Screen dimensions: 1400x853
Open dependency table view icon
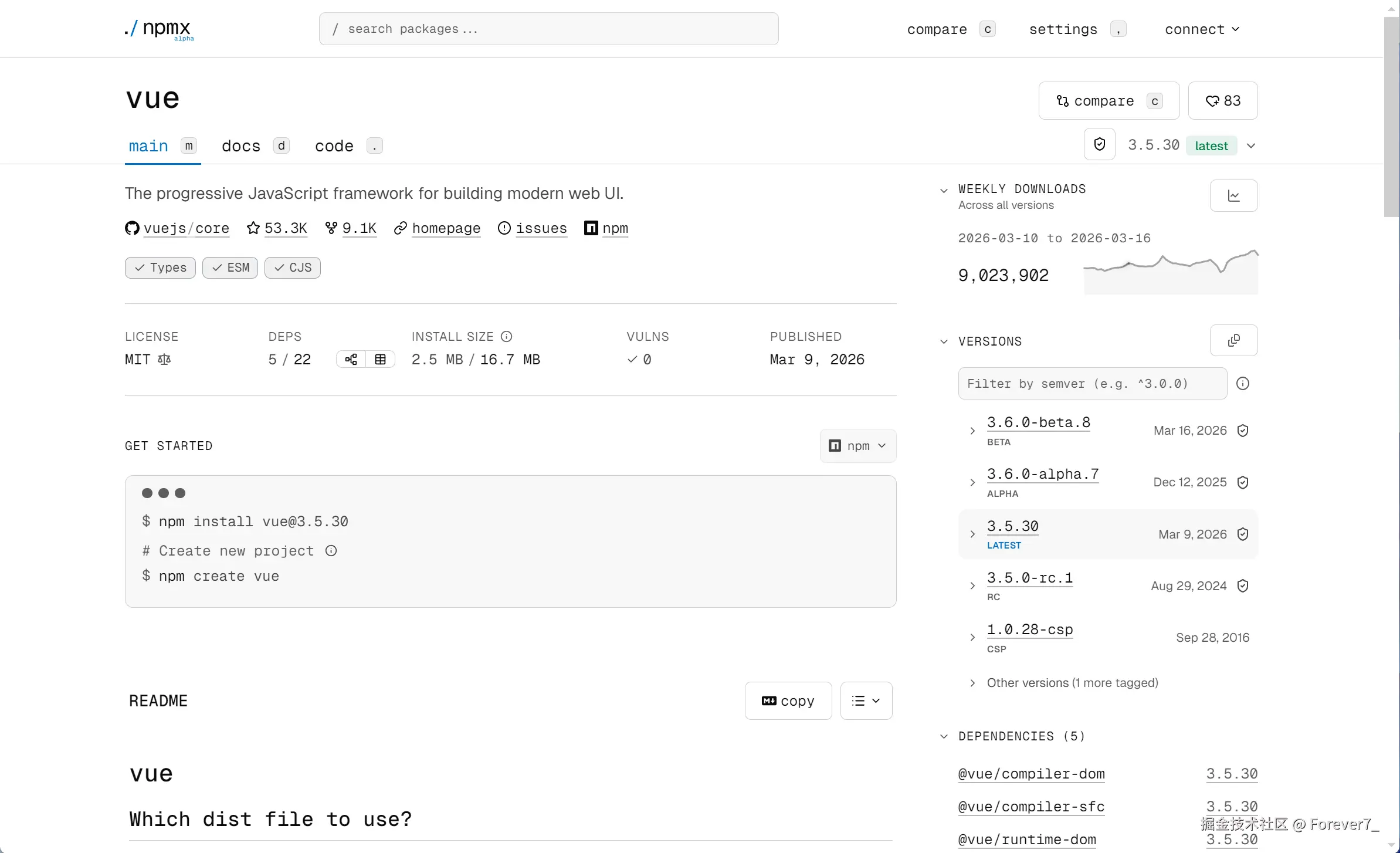tap(380, 360)
